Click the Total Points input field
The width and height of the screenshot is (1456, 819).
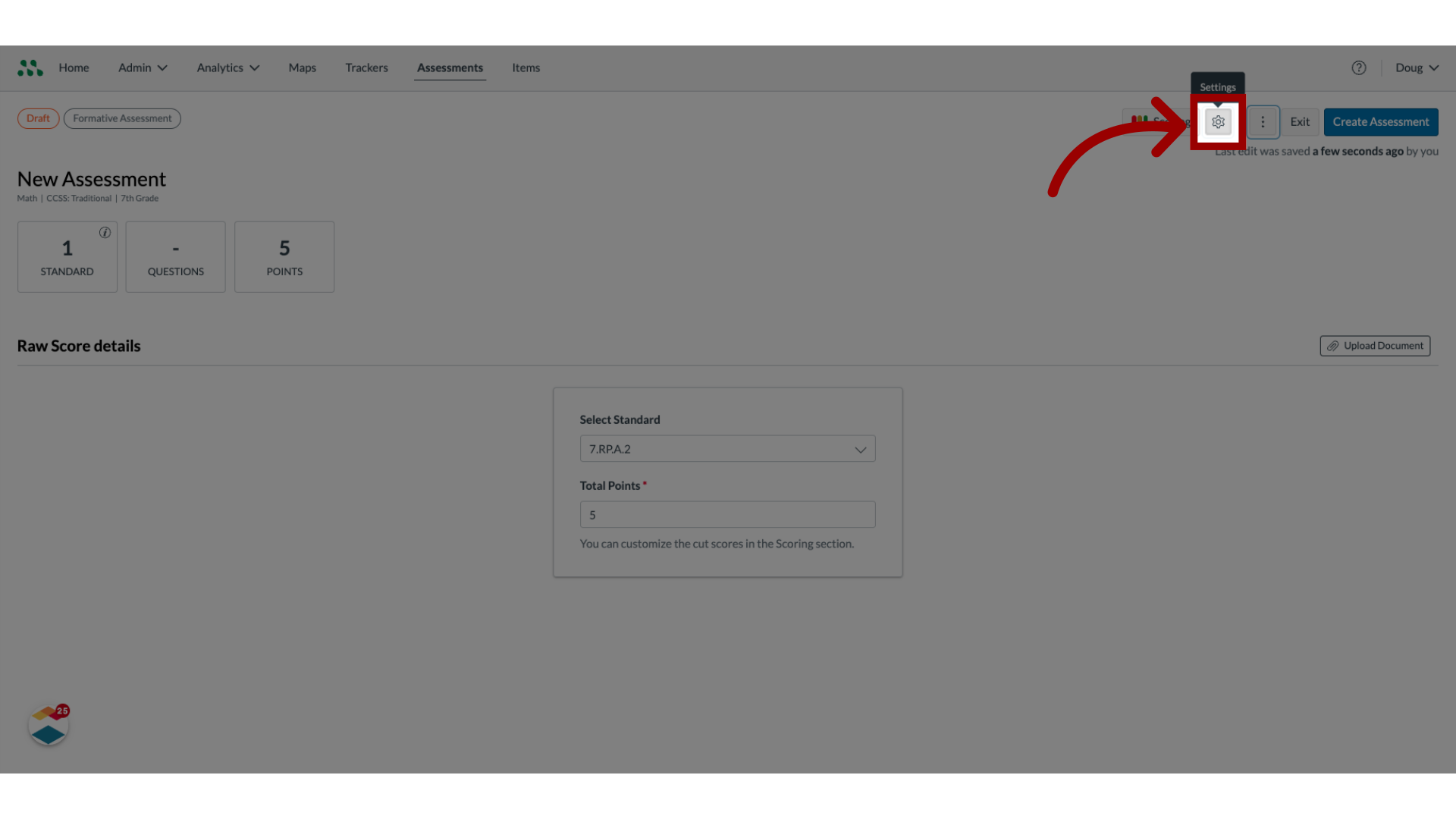click(728, 514)
